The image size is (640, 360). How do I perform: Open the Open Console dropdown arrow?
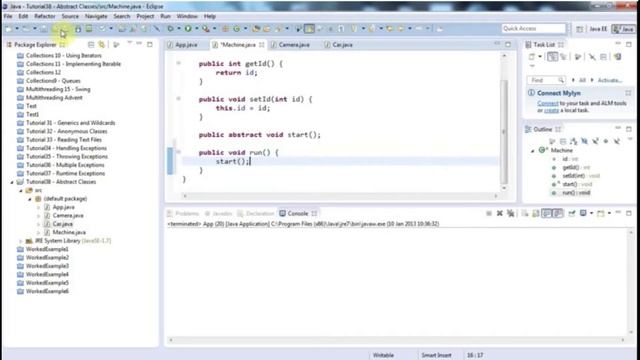coord(609,213)
